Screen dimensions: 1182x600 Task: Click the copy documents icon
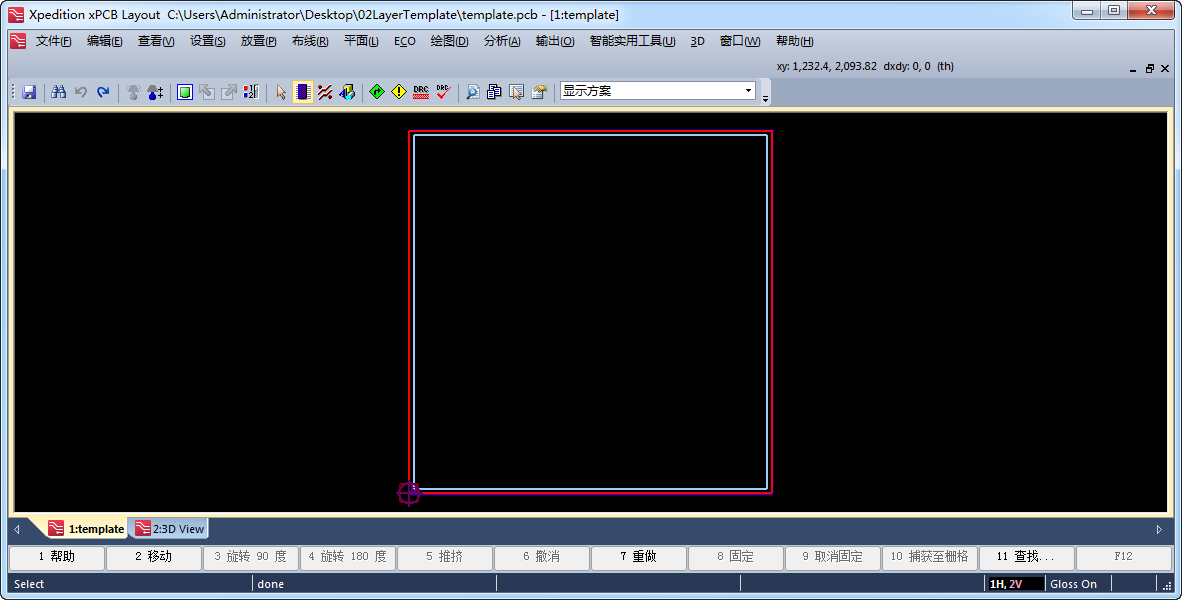point(495,92)
